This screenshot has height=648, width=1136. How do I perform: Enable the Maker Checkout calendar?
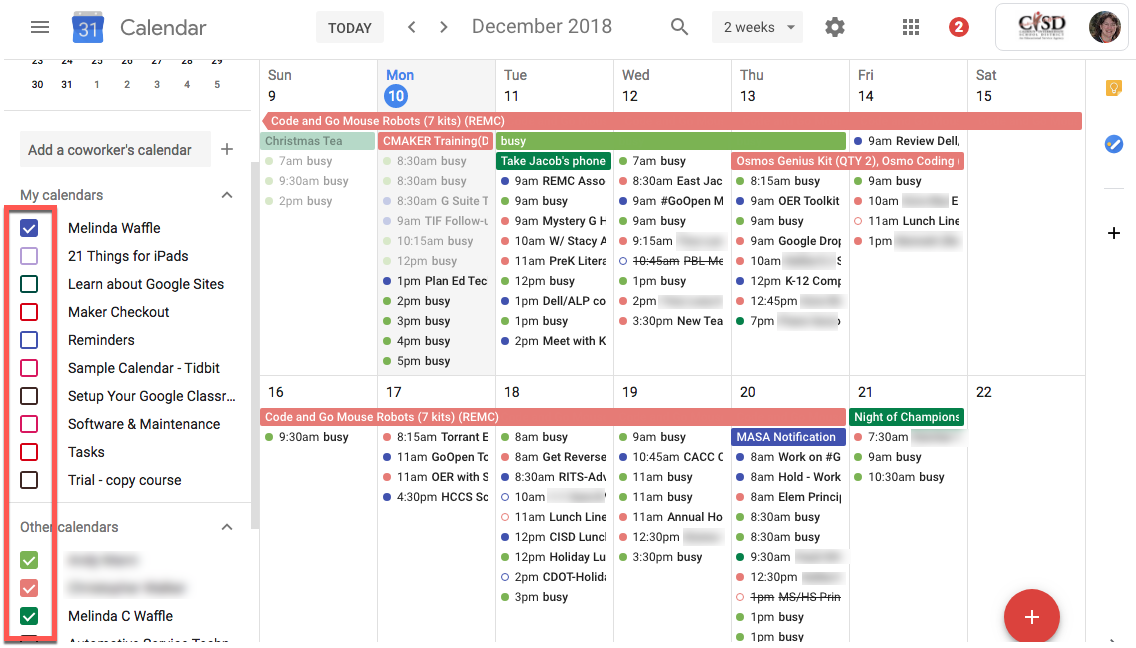tap(29, 312)
